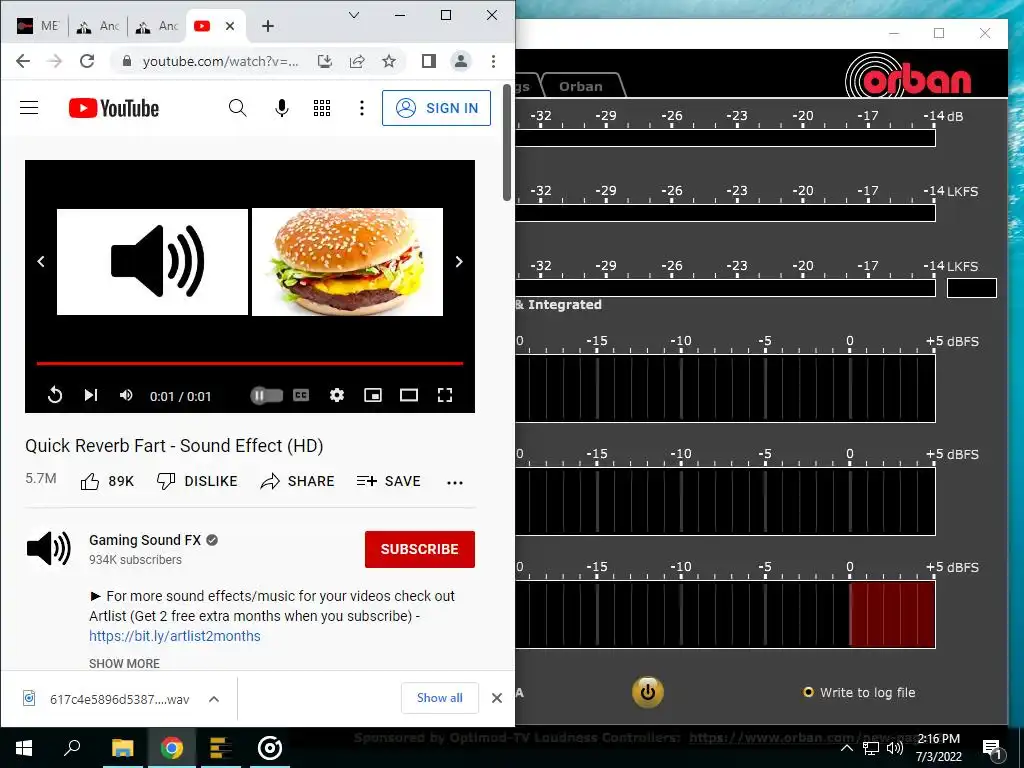The image size is (1024, 768).
Task: Click the Chrome page vertical scrollbar
Action: coord(507,142)
